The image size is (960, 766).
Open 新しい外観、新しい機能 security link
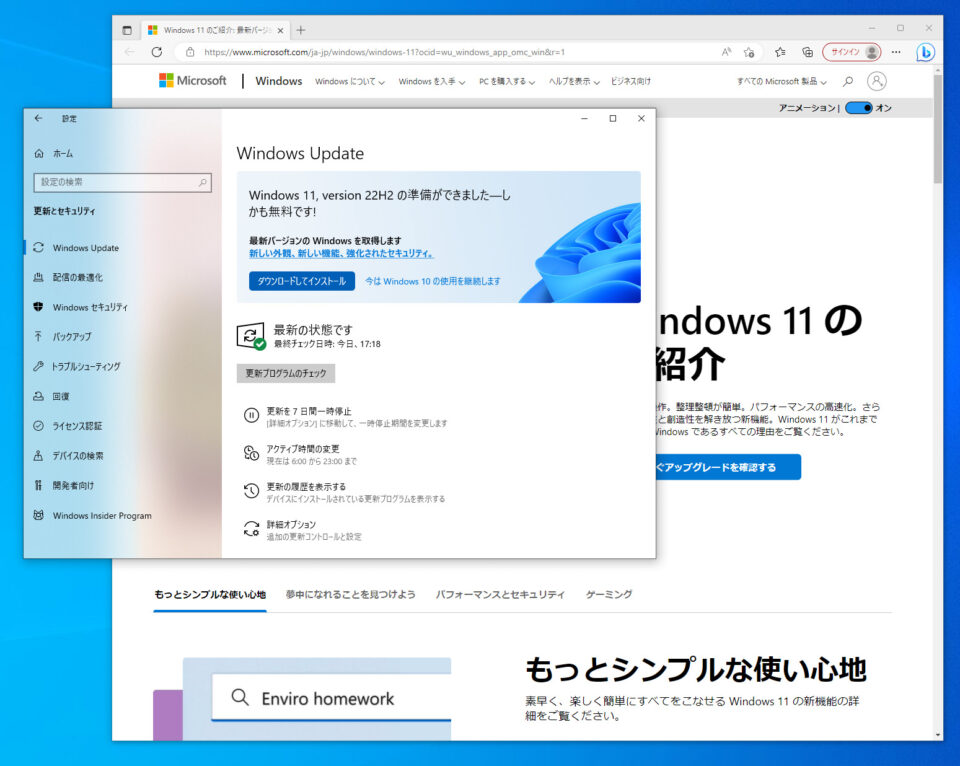pos(342,253)
